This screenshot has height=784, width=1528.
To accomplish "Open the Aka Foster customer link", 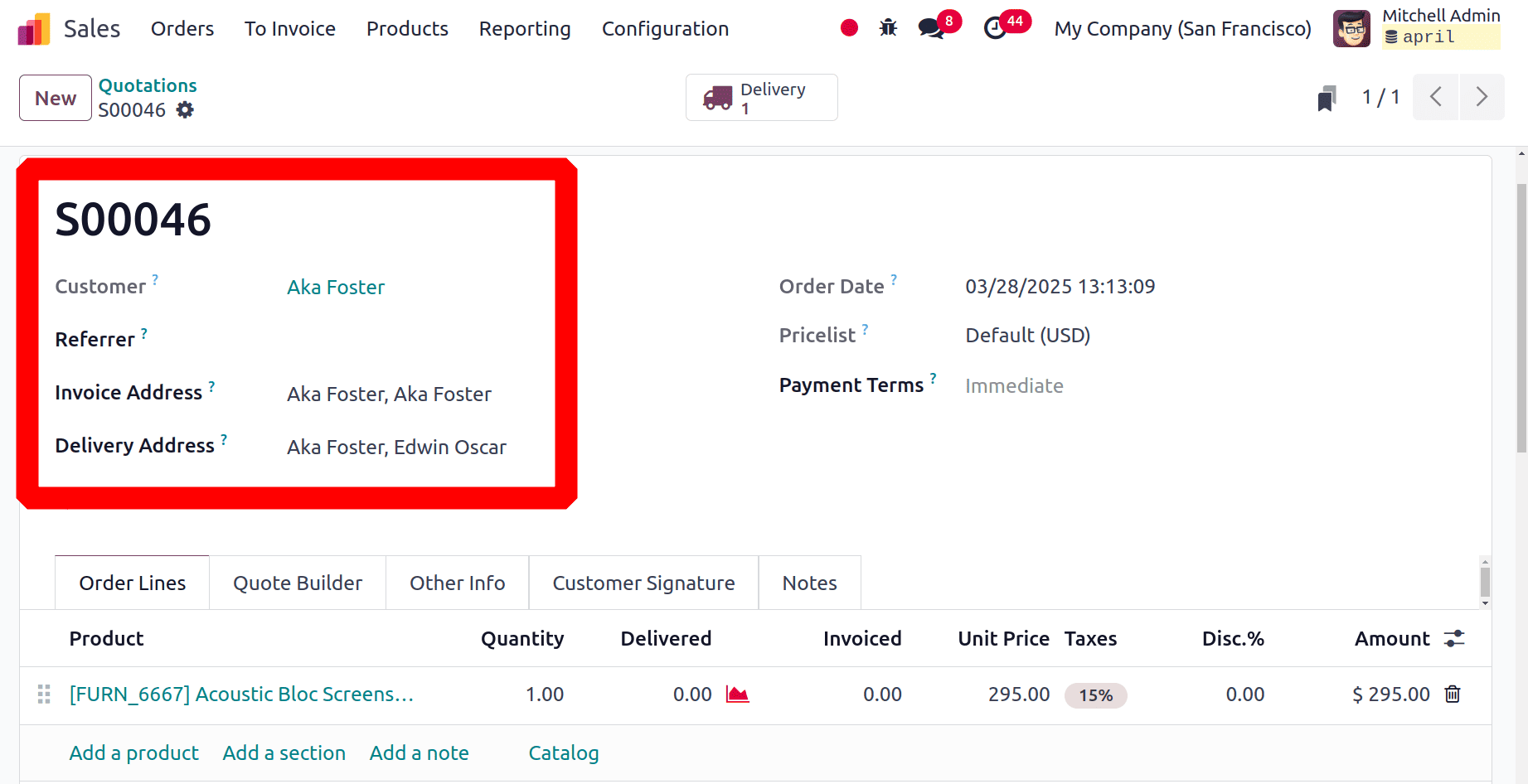I will 335,287.
